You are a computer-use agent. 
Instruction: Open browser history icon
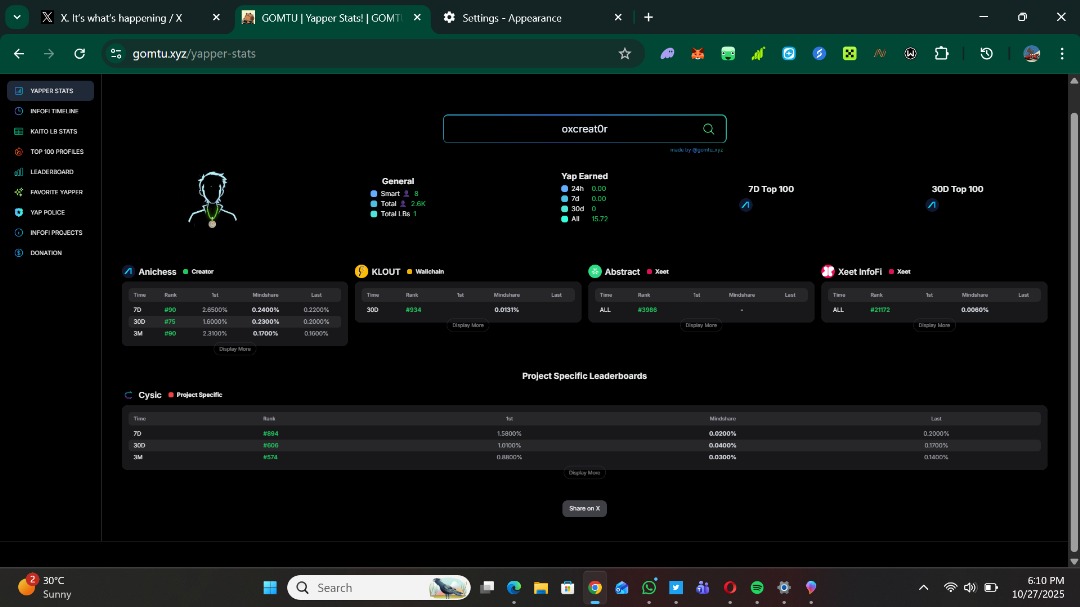(x=986, y=54)
